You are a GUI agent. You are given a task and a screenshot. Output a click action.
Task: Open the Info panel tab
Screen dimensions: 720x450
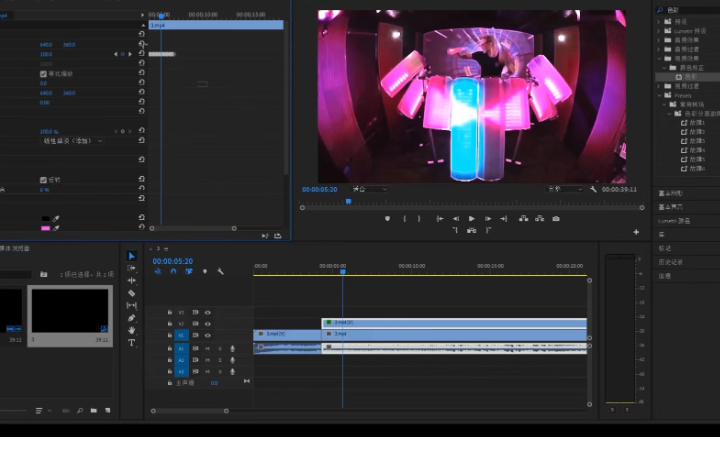(664, 276)
